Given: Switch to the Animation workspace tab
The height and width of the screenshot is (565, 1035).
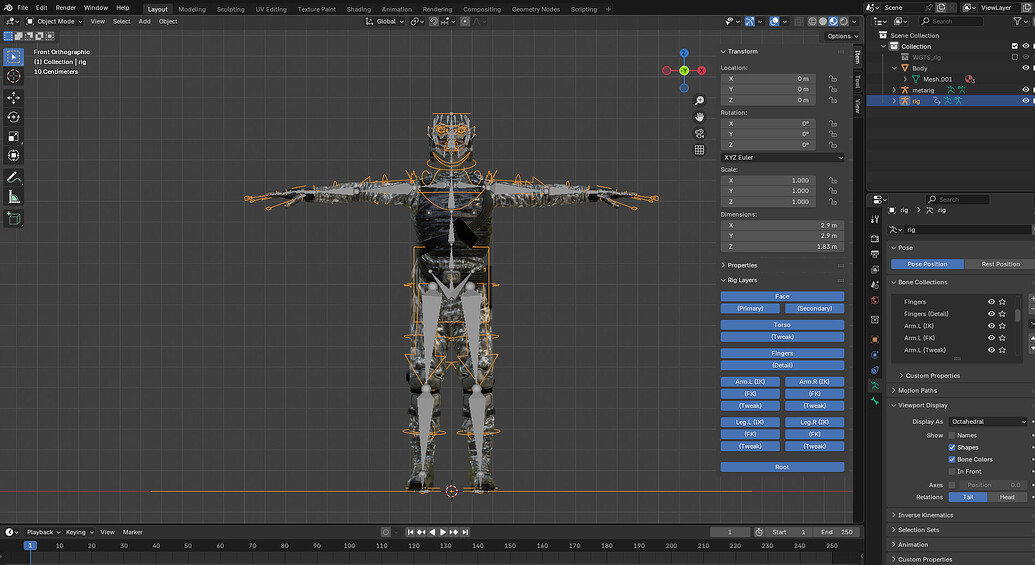Looking at the screenshot, I should [396, 9].
